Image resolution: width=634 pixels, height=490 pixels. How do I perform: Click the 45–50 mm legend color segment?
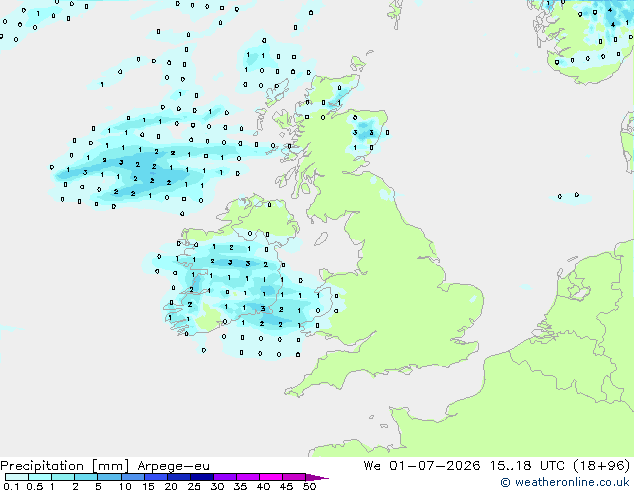294,477
